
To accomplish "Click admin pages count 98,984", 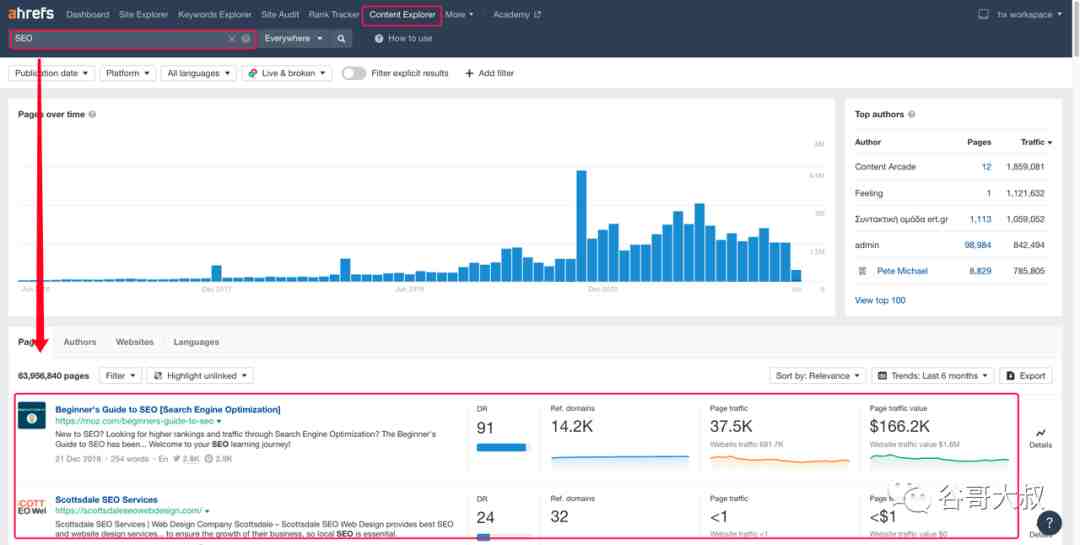I will (977, 245).
